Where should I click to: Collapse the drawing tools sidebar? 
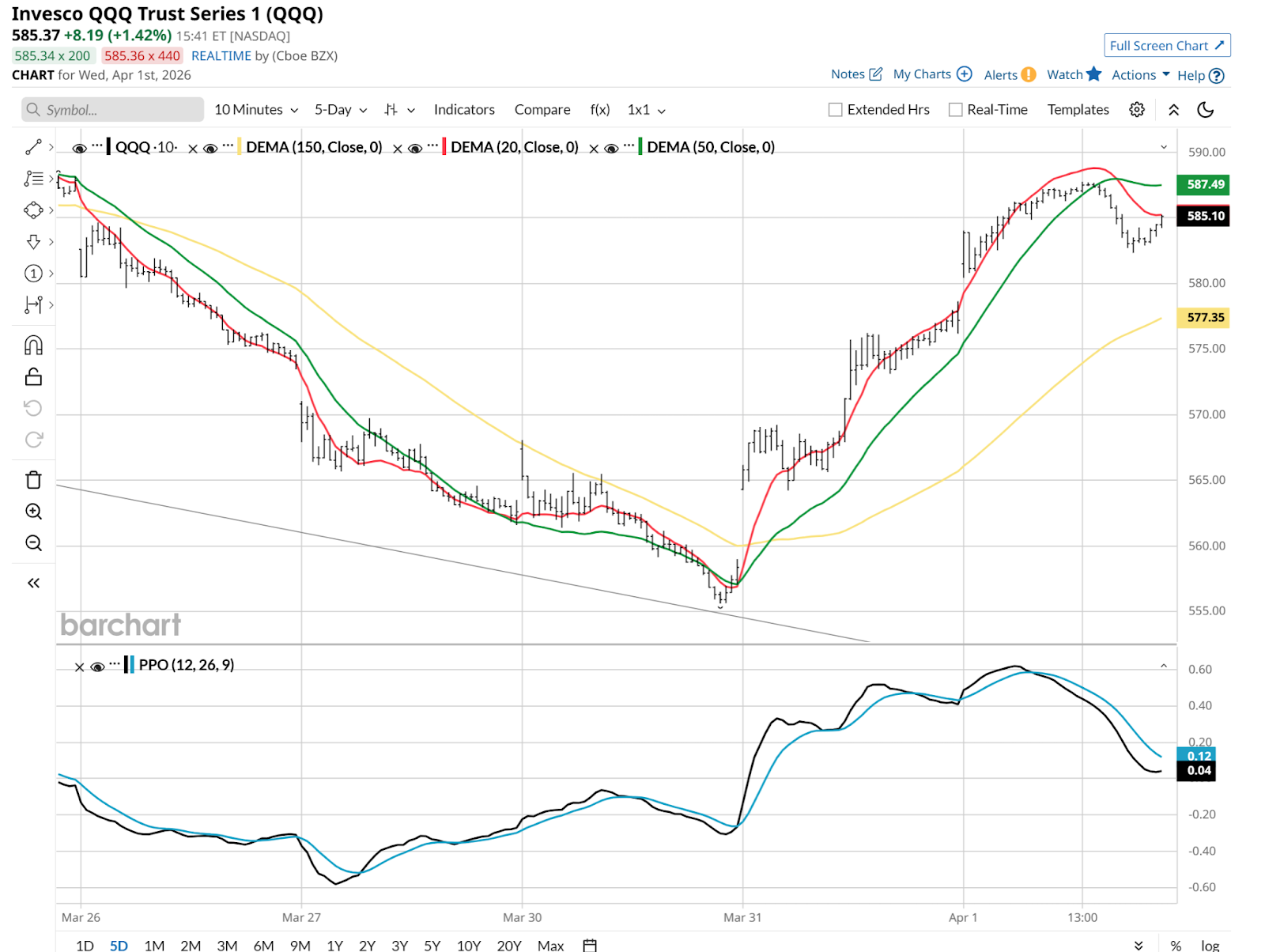33,583
